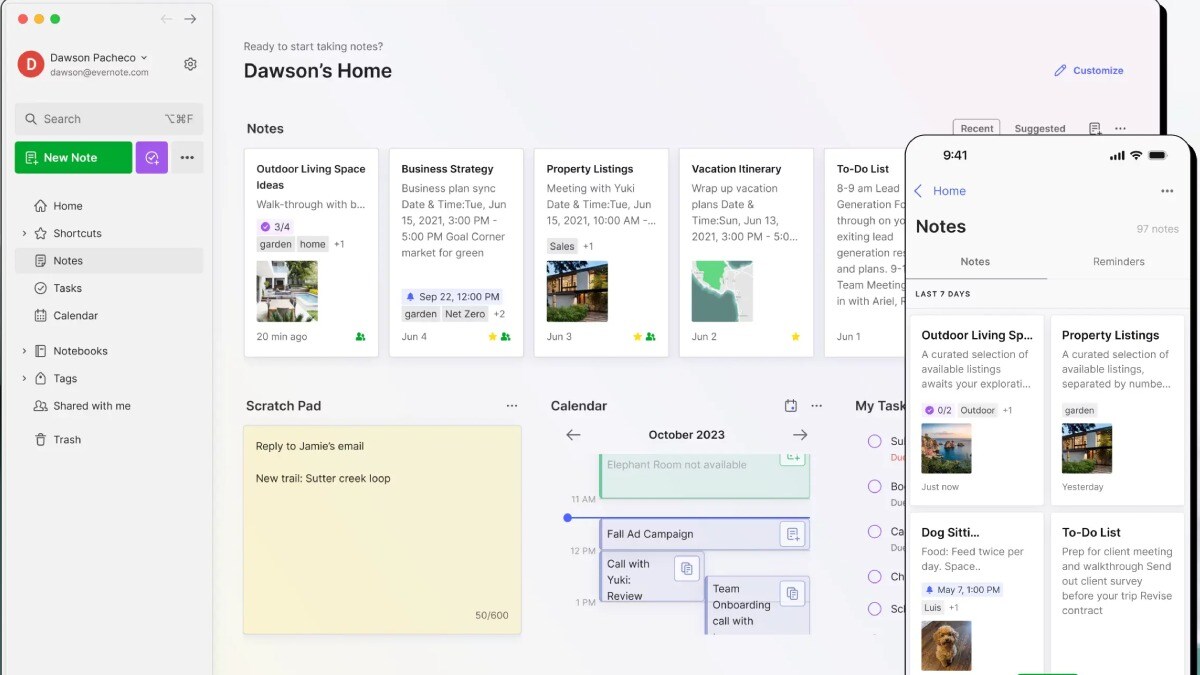The image size is (1200, 675).
Task: Mark the second My Tasks item complete
Action: 874,487
